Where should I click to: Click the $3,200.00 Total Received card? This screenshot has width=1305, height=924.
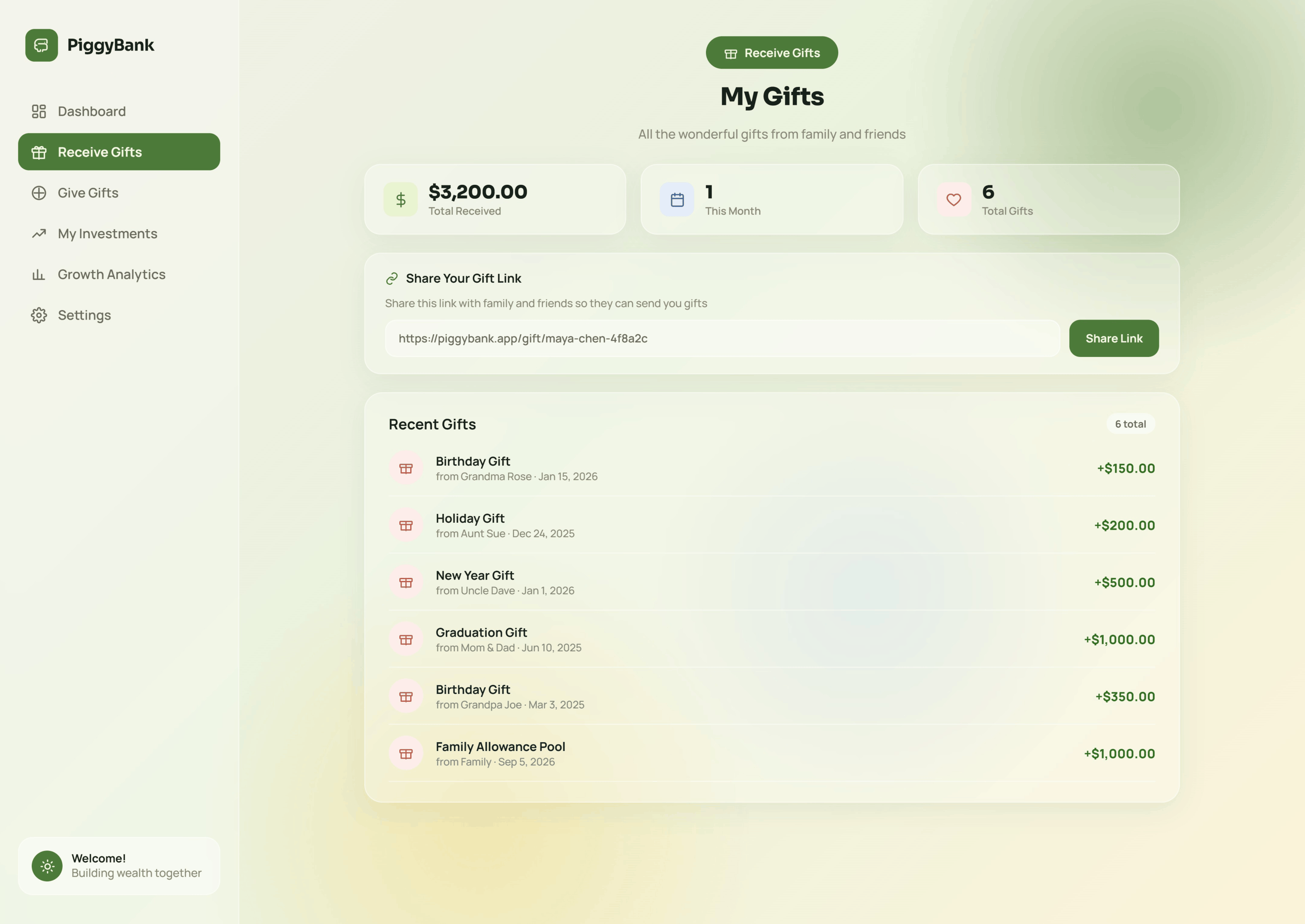(495, 199)
